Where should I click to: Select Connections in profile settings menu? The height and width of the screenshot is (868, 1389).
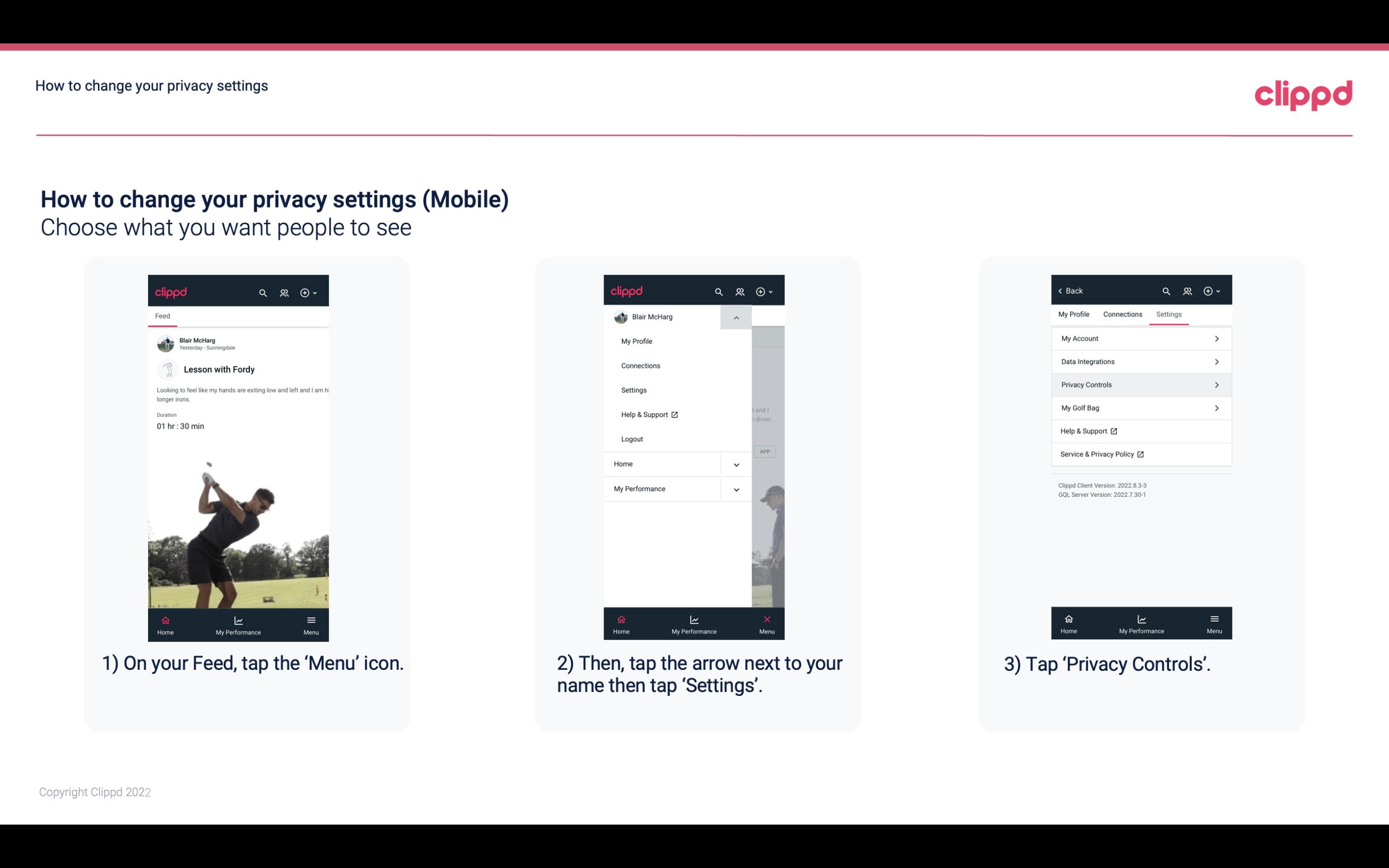[641, 365]
